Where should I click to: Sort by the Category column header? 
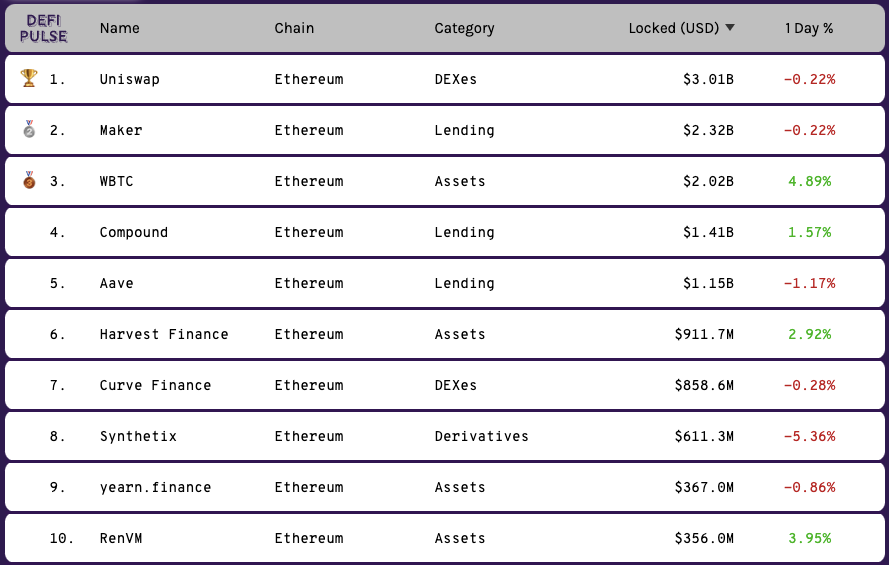coord(464,29)
